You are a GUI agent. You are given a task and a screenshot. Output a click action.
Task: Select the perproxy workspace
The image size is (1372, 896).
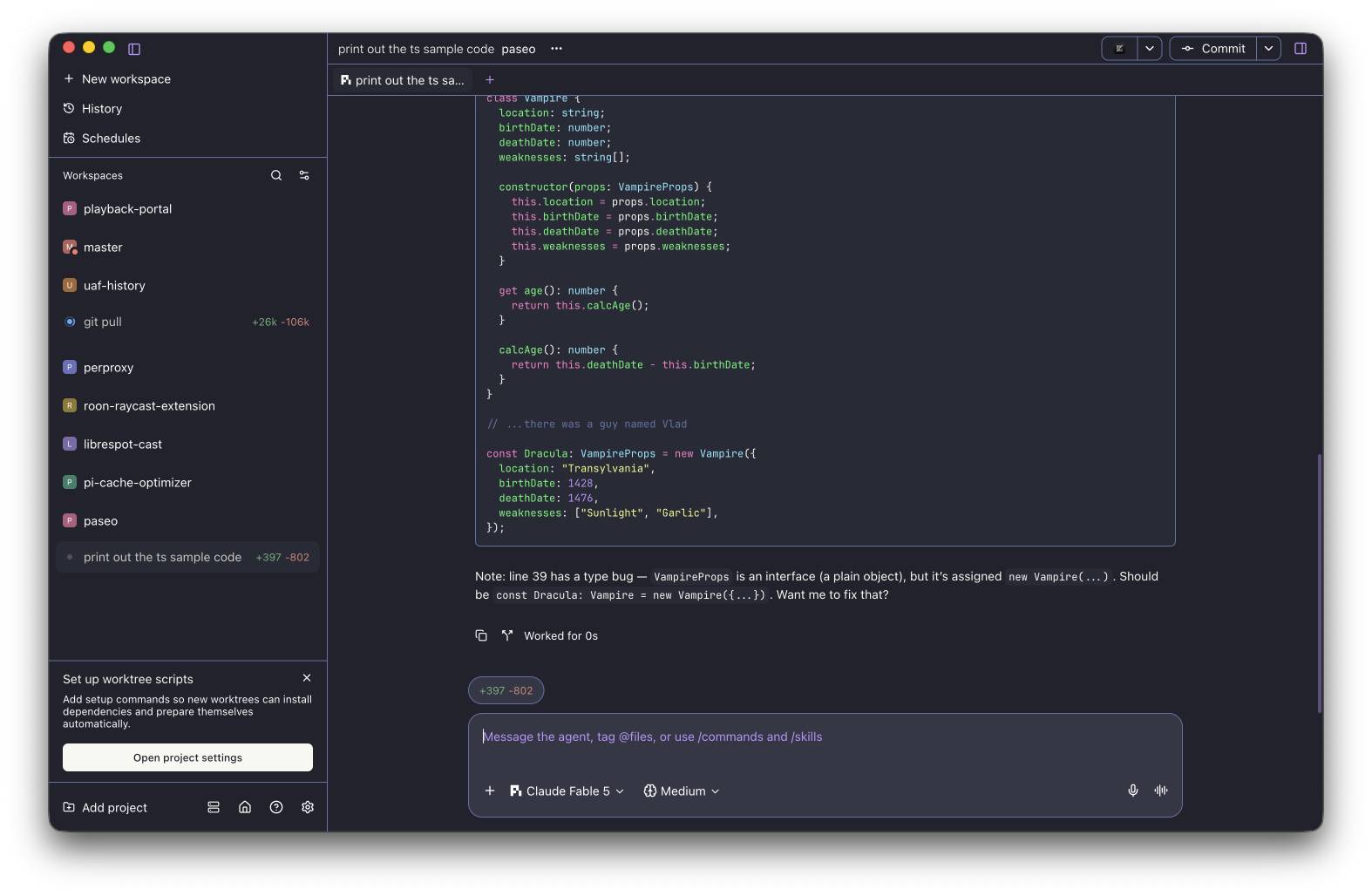187,368
